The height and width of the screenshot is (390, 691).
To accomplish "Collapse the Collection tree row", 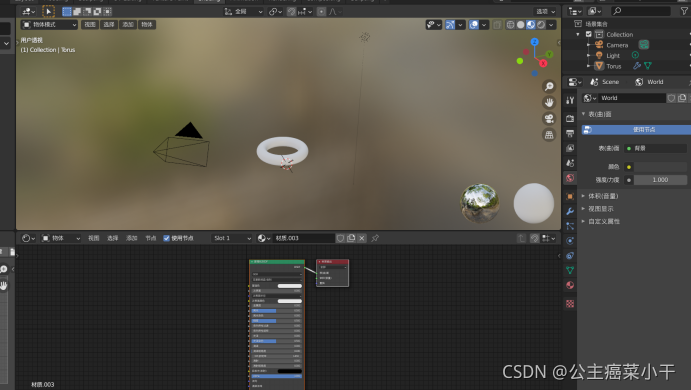I will (578, 34).
